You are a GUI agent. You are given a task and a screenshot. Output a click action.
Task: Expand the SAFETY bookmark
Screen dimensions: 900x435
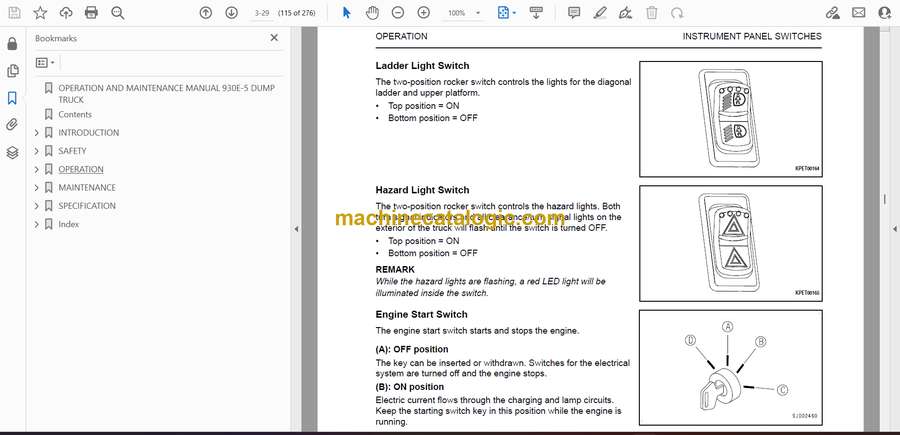click(37, 151)
